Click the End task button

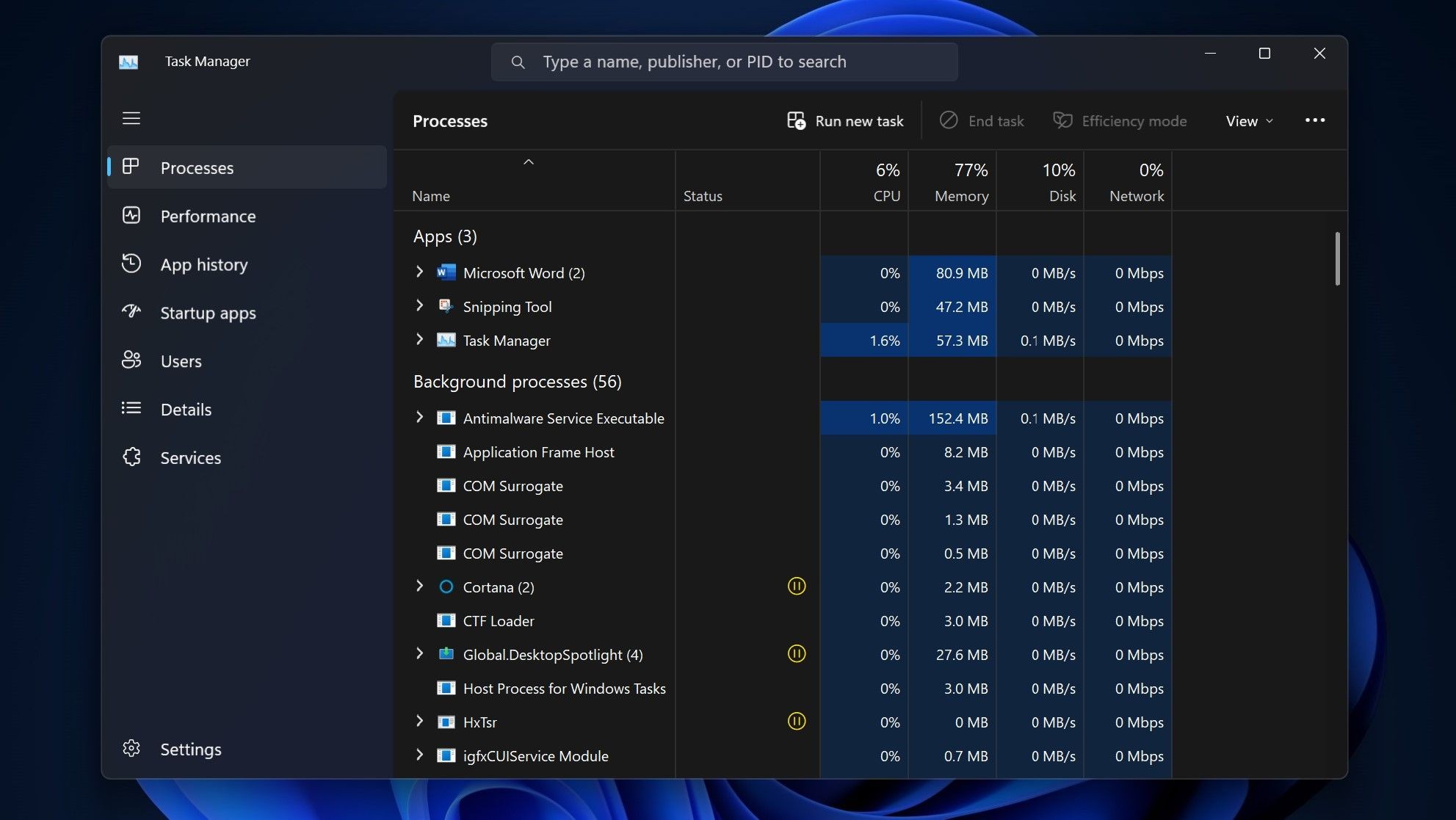[982, 121]
